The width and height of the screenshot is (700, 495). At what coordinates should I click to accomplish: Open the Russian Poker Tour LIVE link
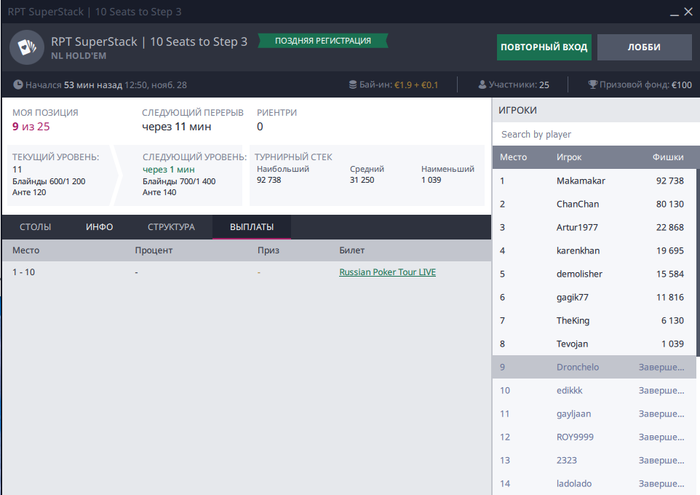[x=388, y=272]
